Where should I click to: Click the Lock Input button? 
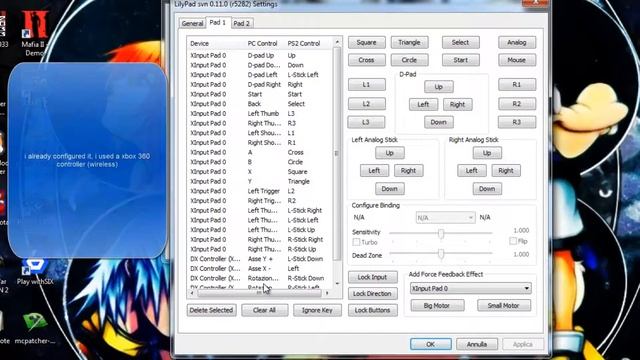pos(373,277)
